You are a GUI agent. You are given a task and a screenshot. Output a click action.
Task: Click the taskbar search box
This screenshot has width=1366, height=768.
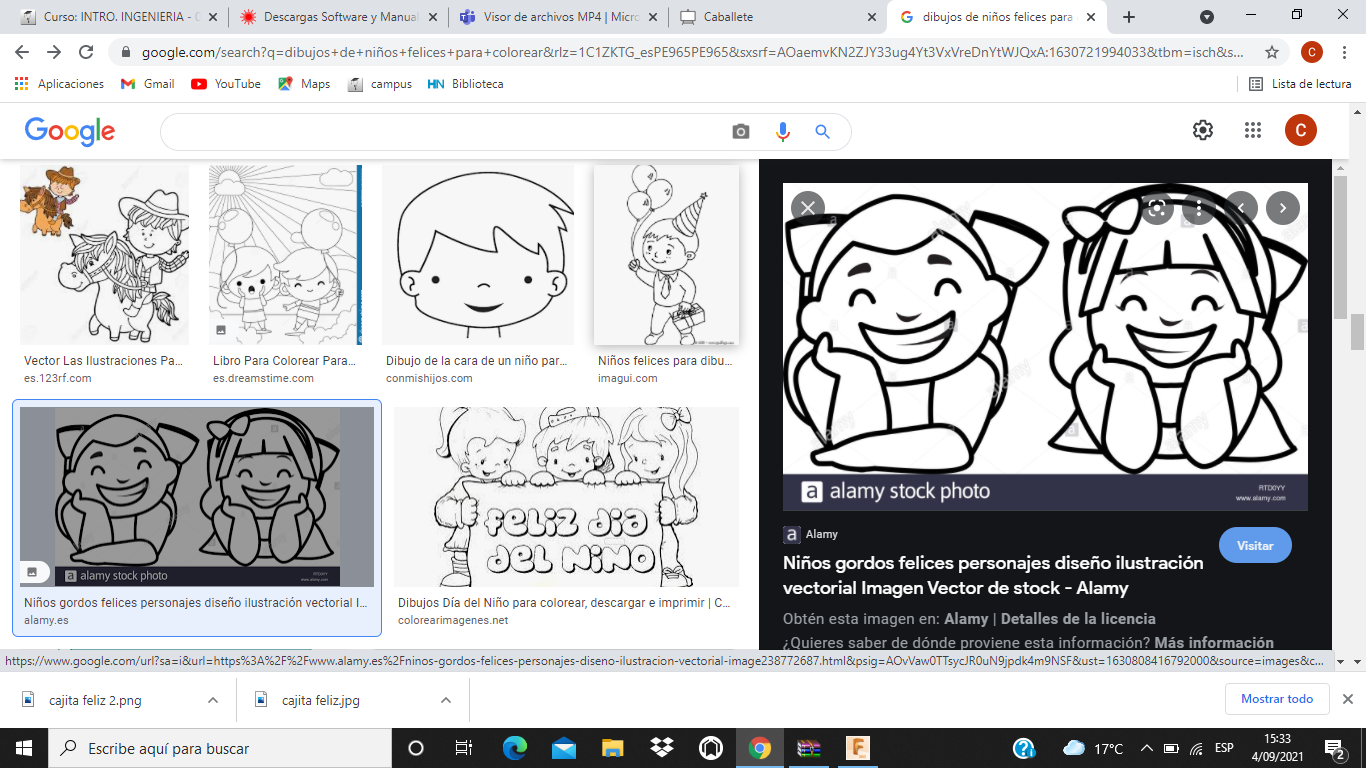pos(220,748)
